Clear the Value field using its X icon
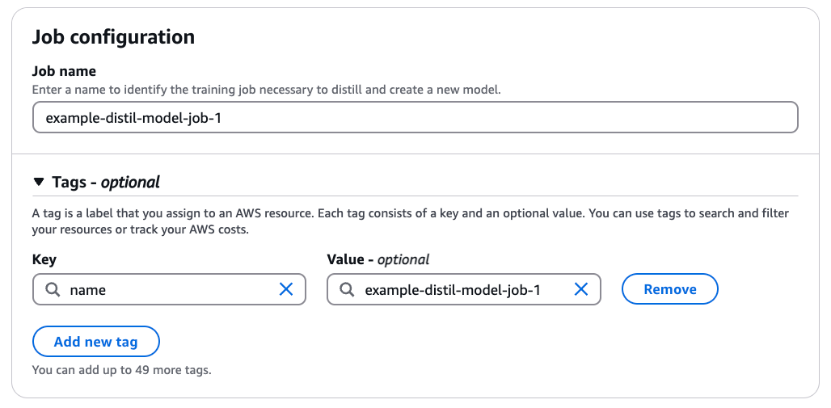 coord(580,290)
